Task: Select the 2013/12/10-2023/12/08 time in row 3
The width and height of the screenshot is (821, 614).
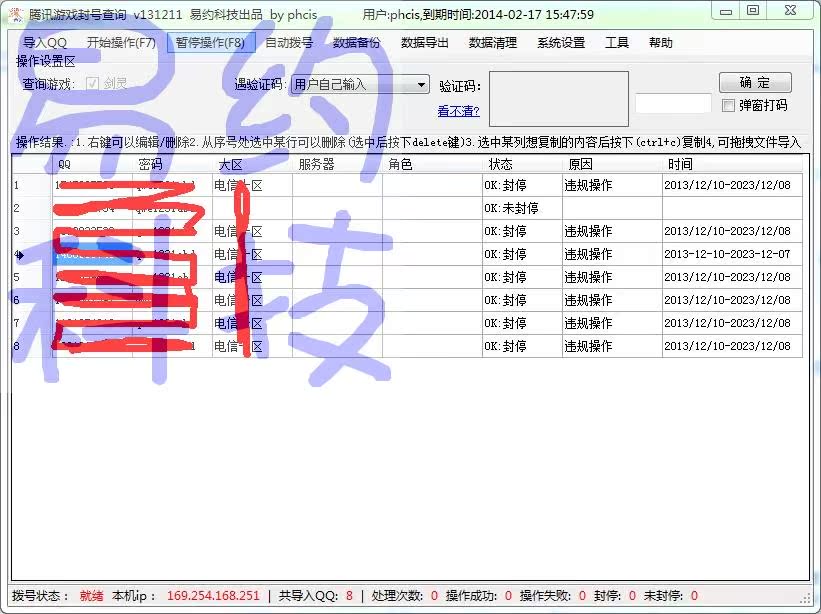Action: coord(732,231)
